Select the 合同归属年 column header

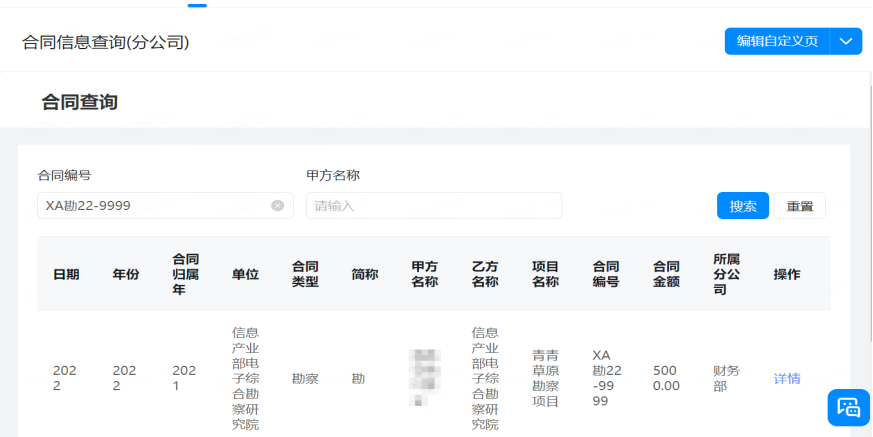pos(186,274)
